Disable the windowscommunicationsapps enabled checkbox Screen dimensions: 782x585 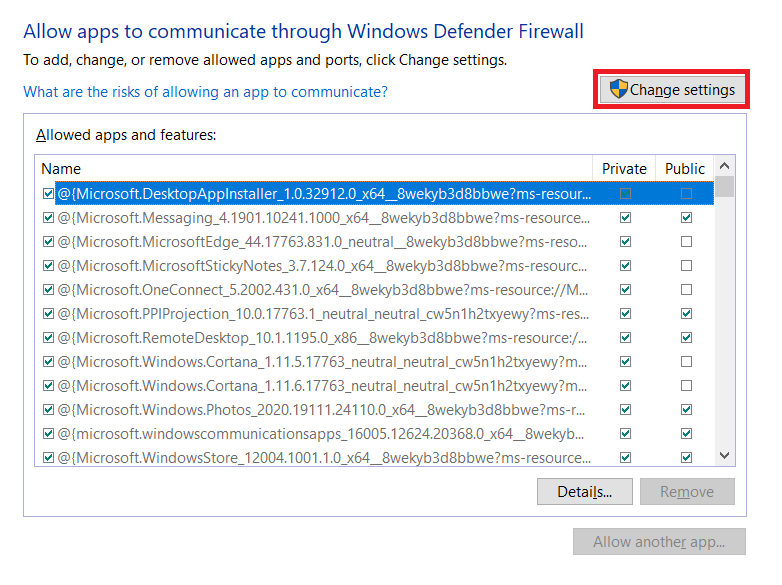click(48, 433)
